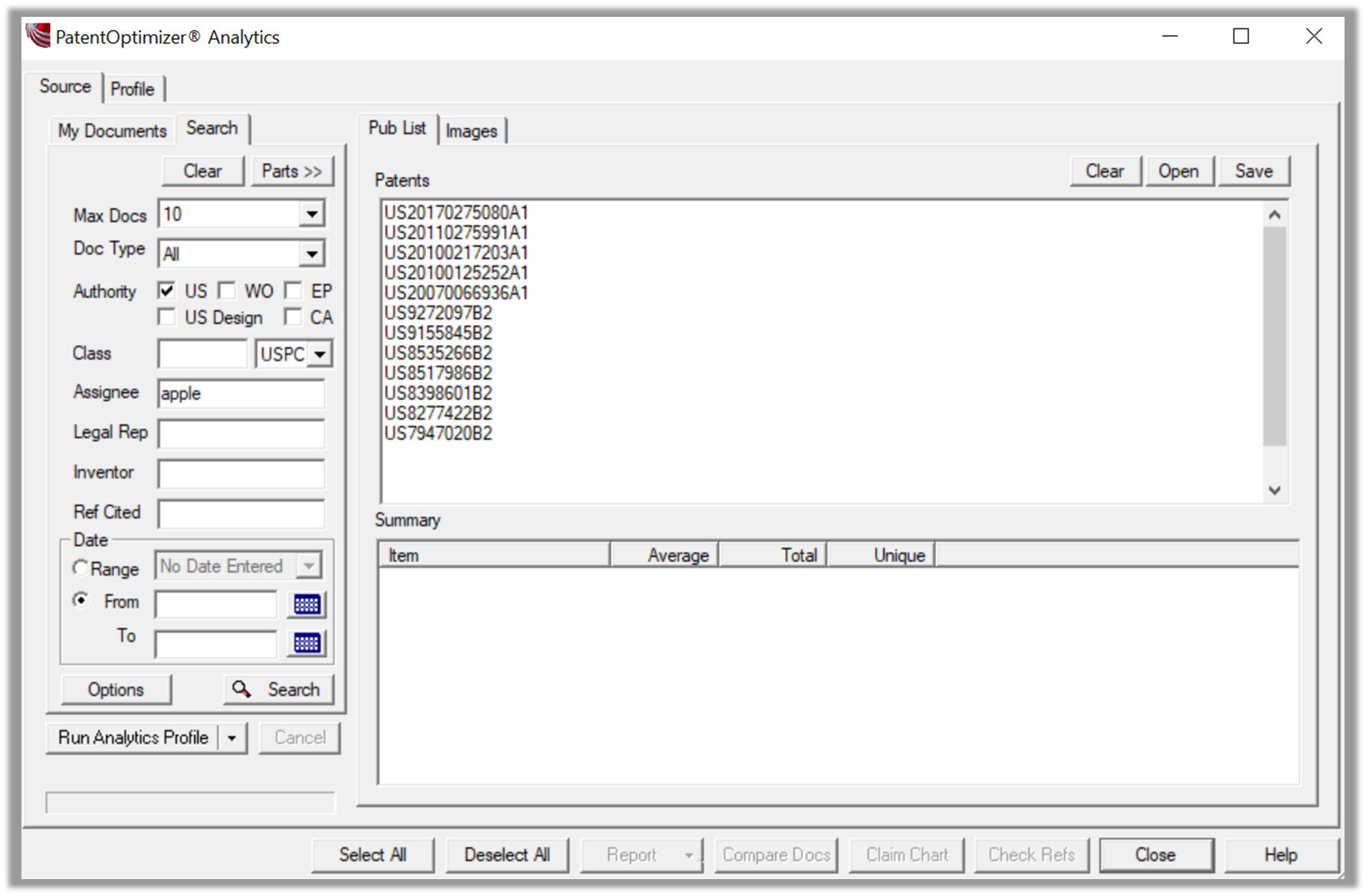Switch to the Images tab
The image size is (1366, 896).
click(471, 131)
